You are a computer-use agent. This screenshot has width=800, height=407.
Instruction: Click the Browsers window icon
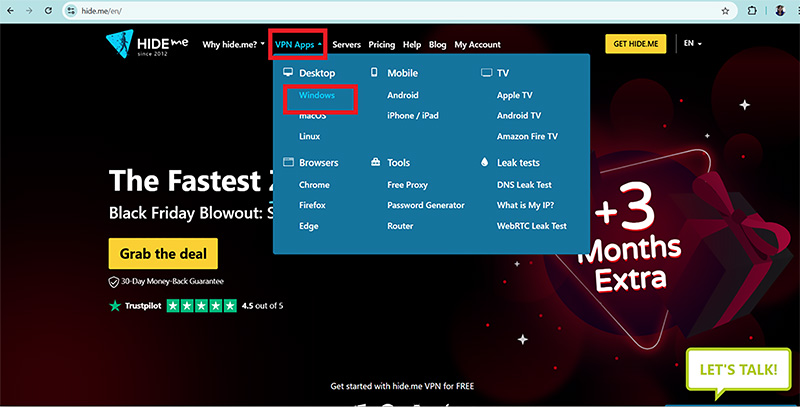pyautogui.click(x=288, y=162)
